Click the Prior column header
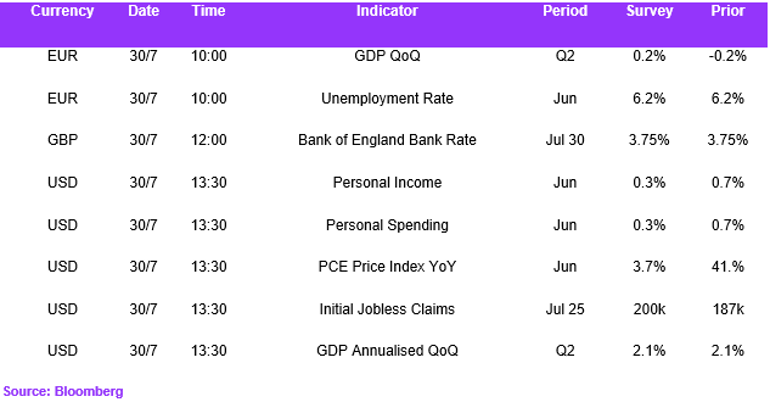This screenshot has height=401, width=770. (x=728, y=11)
